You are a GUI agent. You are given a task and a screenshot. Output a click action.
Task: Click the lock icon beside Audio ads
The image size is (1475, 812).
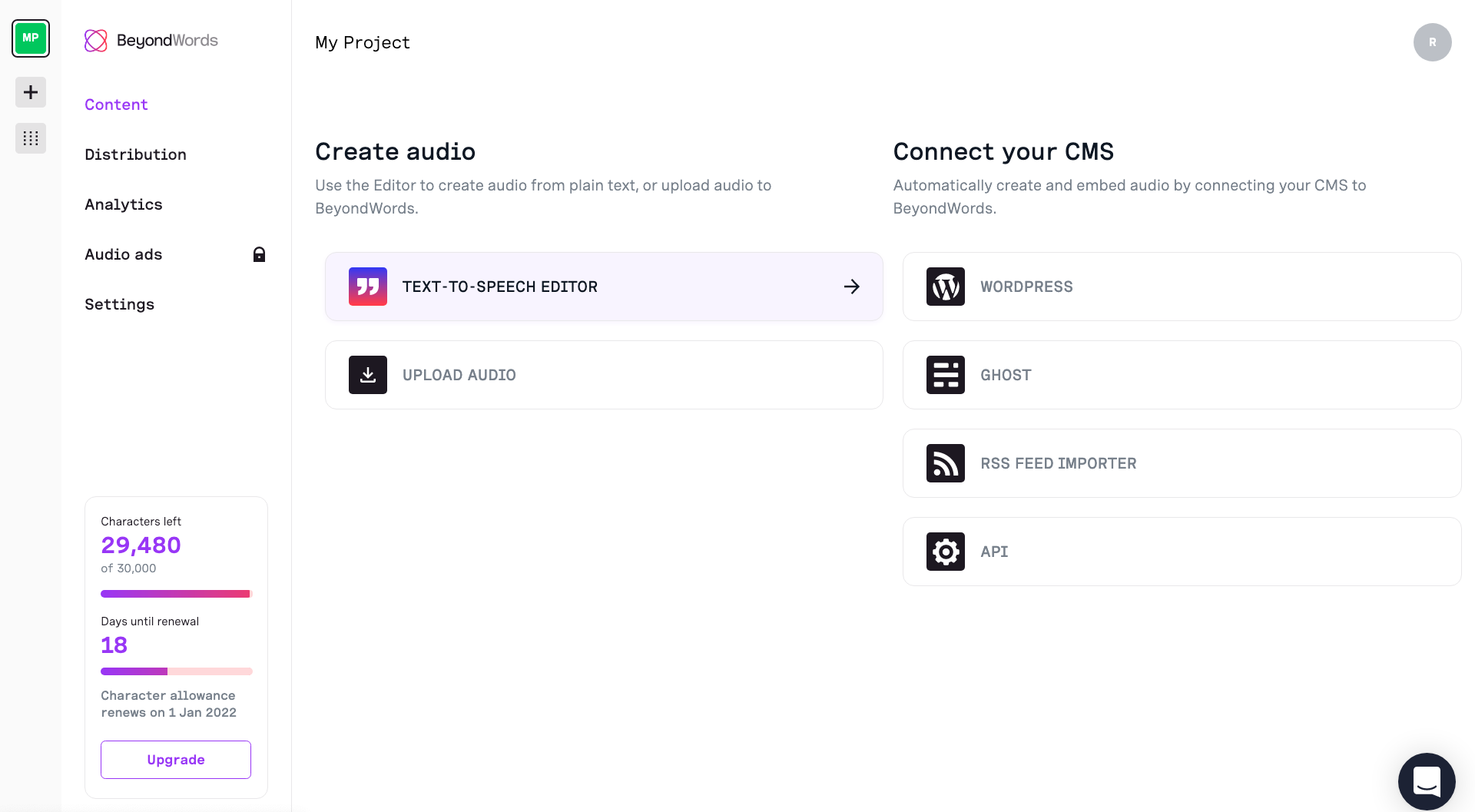pos(260,254)
